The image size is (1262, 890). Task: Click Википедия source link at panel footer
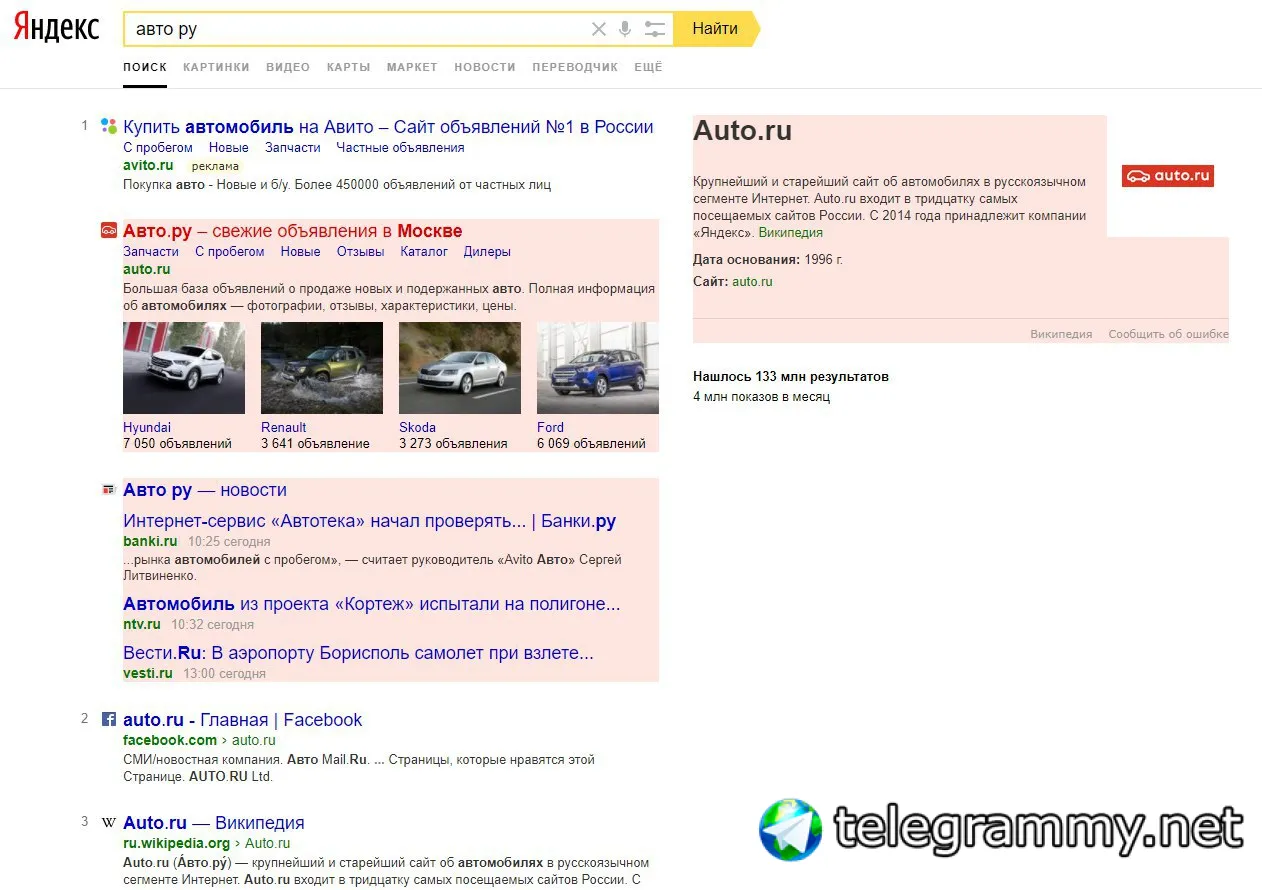pyautogui.click(x=1061, y=334)
